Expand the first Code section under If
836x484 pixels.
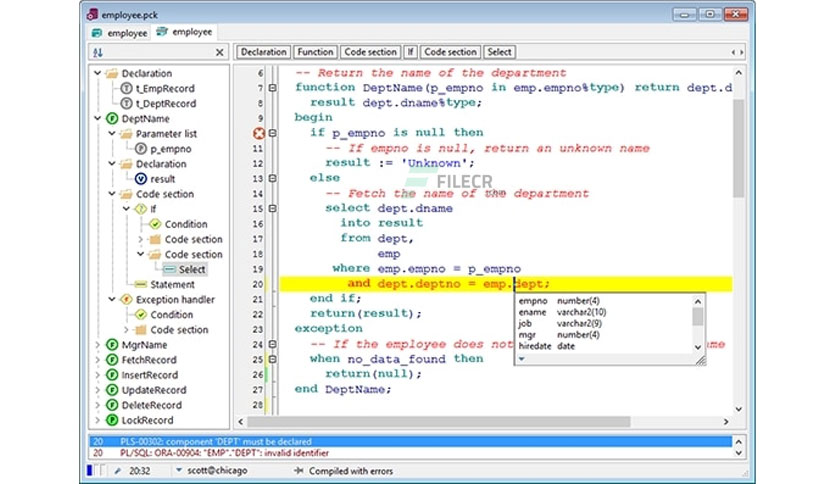pos(141,239)
